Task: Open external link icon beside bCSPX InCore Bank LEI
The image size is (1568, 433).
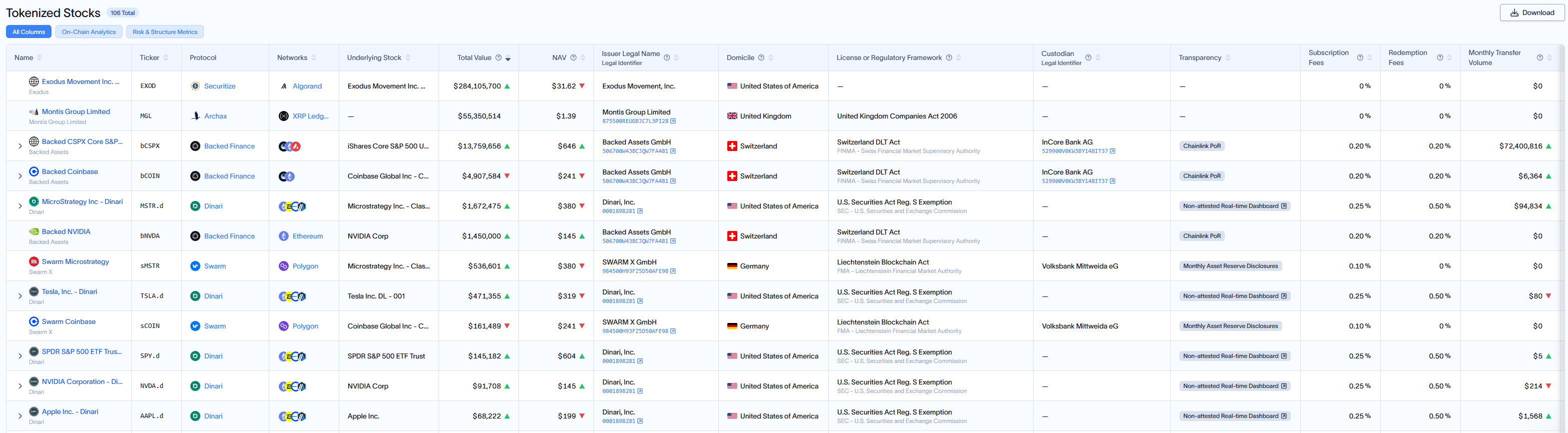Action: [x=1112, y=151]
